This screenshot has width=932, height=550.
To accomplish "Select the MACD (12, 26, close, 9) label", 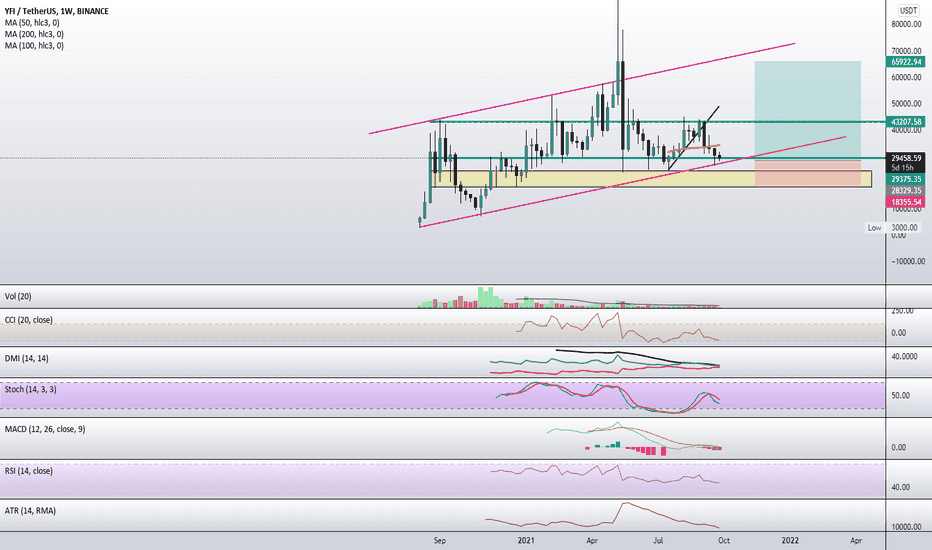I will 45,429.
